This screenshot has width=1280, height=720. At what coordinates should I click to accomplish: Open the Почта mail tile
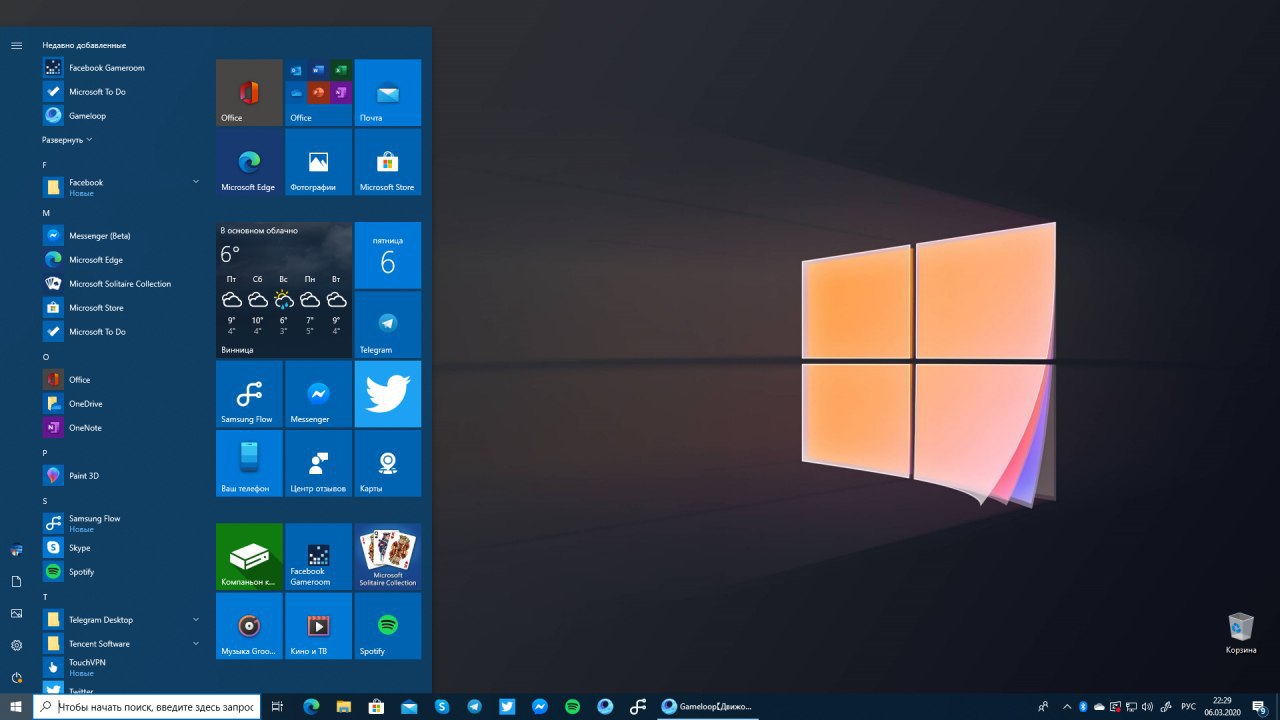(388, 92)
